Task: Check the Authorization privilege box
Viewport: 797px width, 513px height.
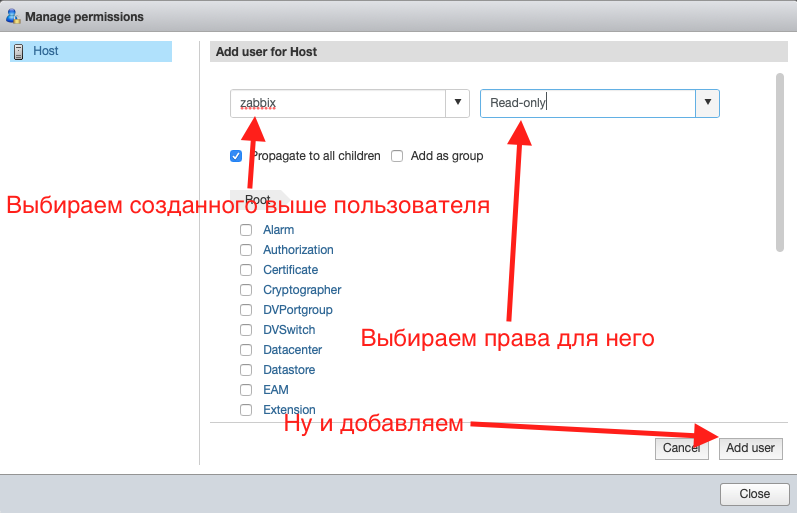Action: (x=246, y=250)
